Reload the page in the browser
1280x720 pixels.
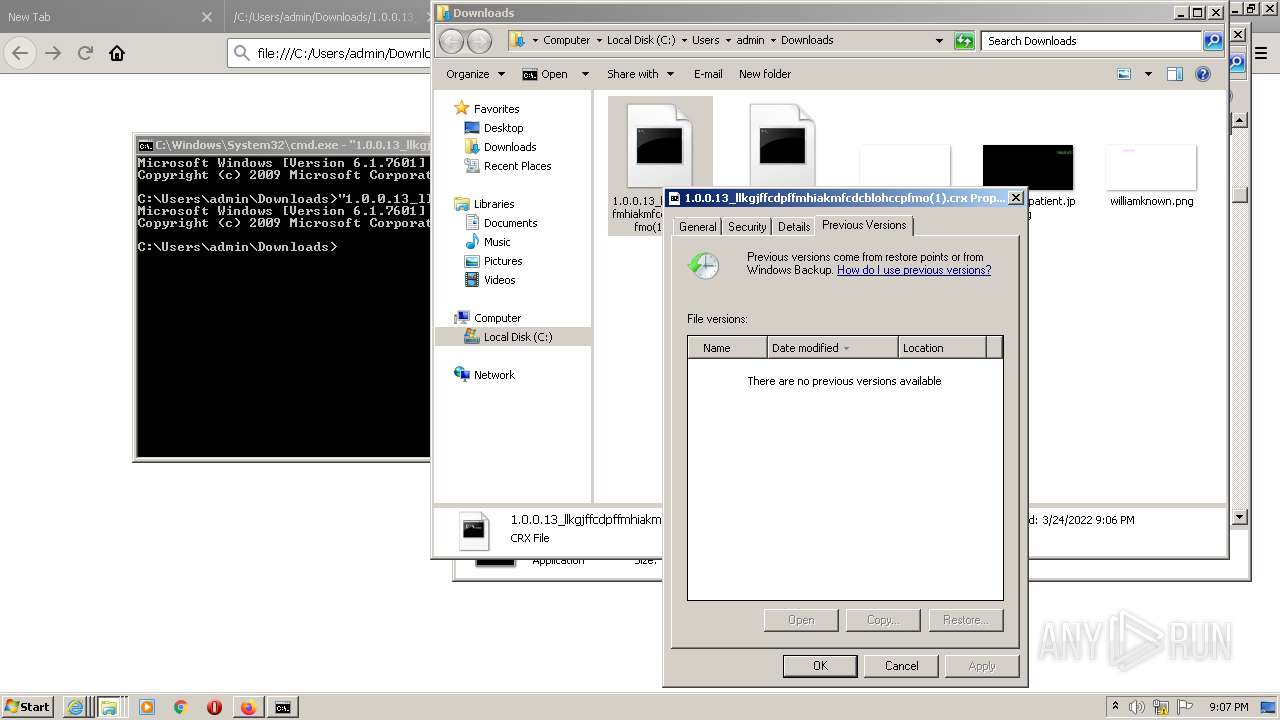click(x=85, y=53)
